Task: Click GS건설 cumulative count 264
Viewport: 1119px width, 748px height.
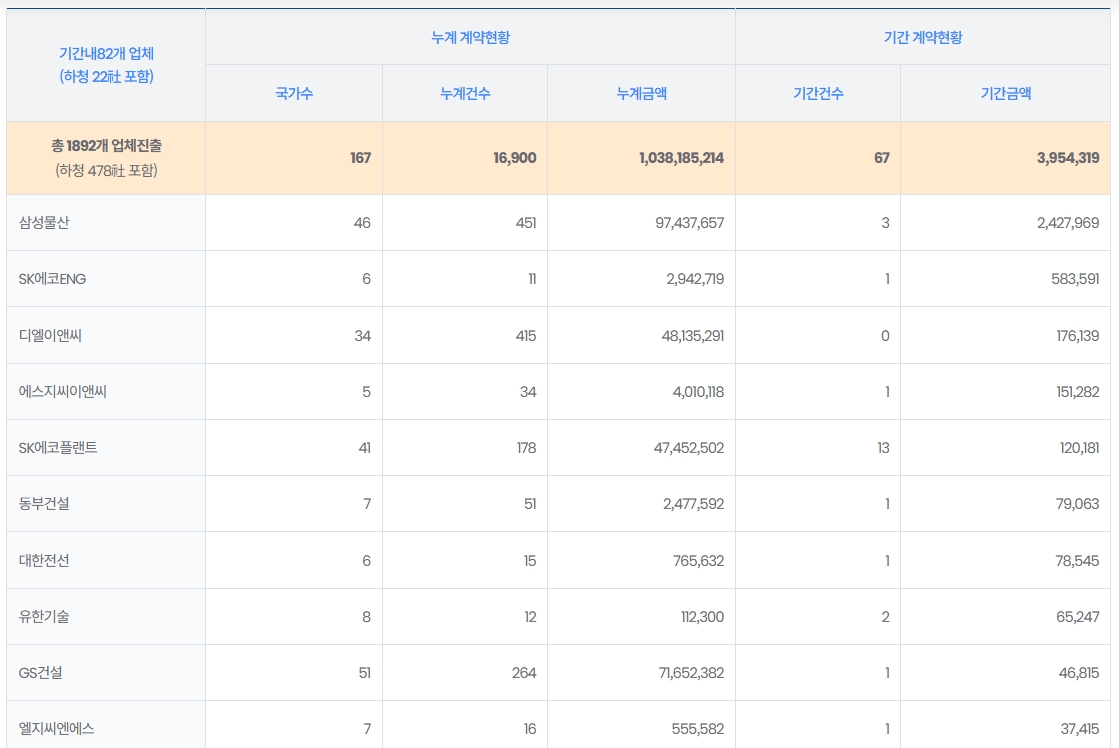Action: [524, 672]
